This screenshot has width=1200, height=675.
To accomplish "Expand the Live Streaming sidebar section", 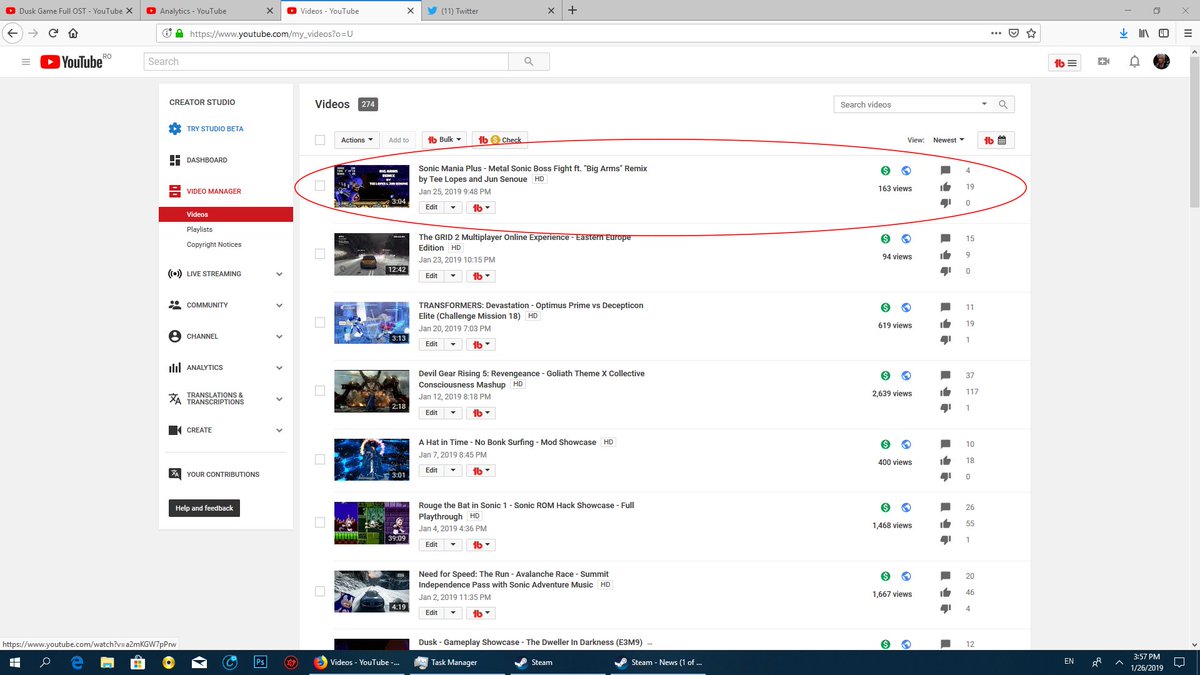I will pos(279,274).
